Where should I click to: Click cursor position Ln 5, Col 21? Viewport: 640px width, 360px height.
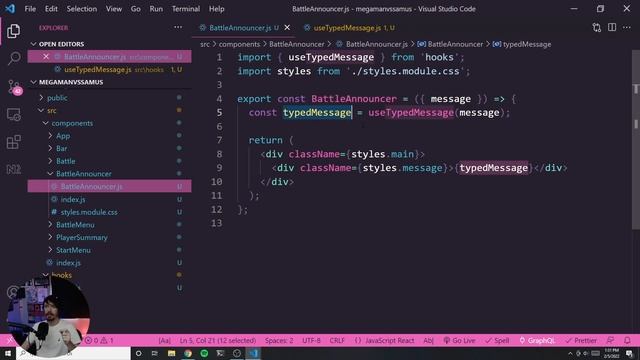point(218,340)
